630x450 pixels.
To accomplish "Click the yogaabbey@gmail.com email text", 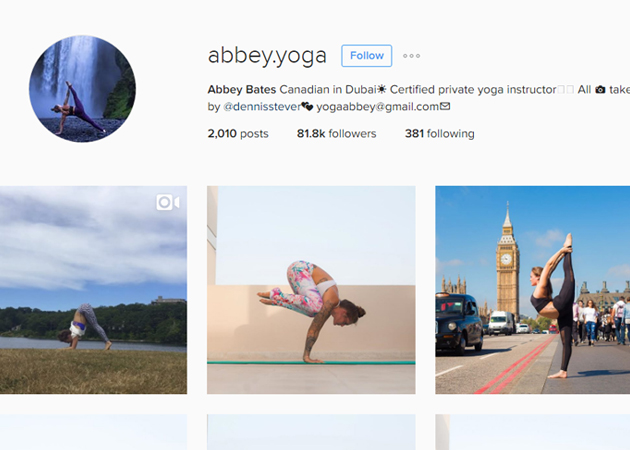I will coord(378,107).
